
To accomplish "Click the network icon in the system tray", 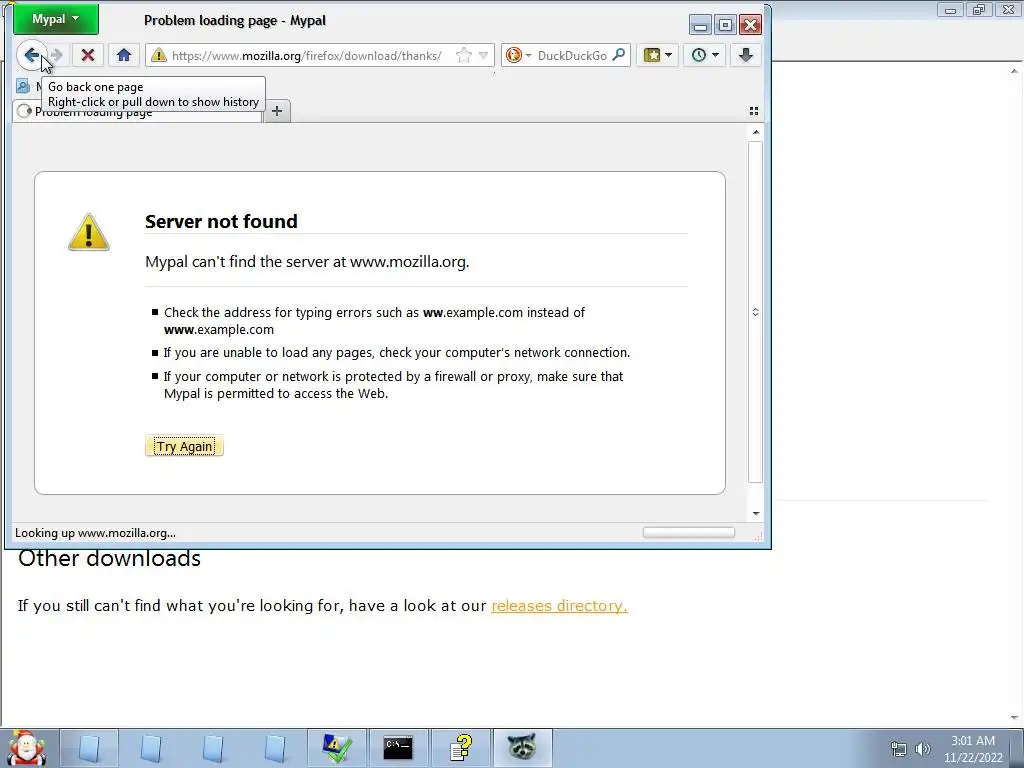I will pos(899,749).
